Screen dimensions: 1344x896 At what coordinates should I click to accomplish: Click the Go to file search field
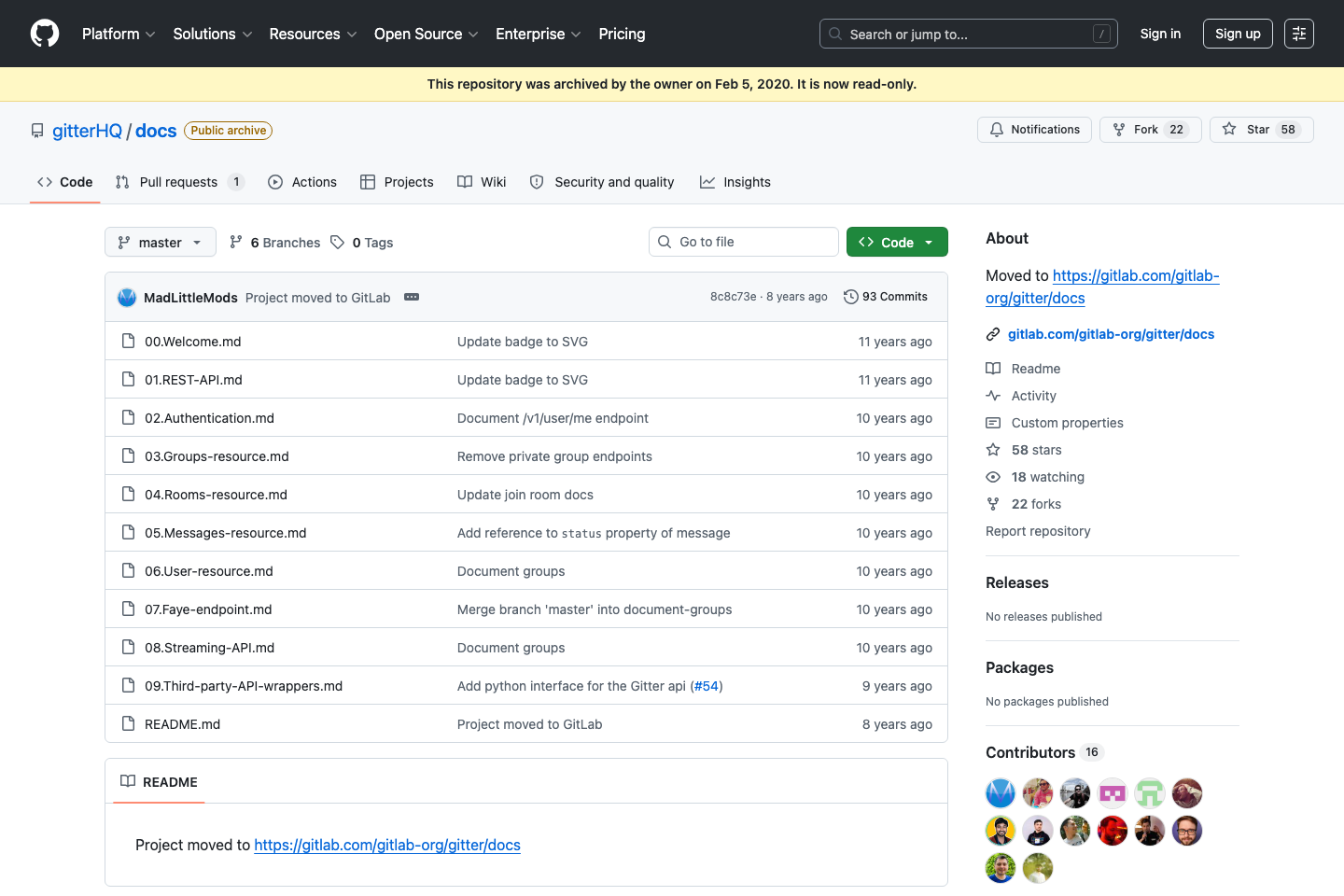(x=743, y=242)
